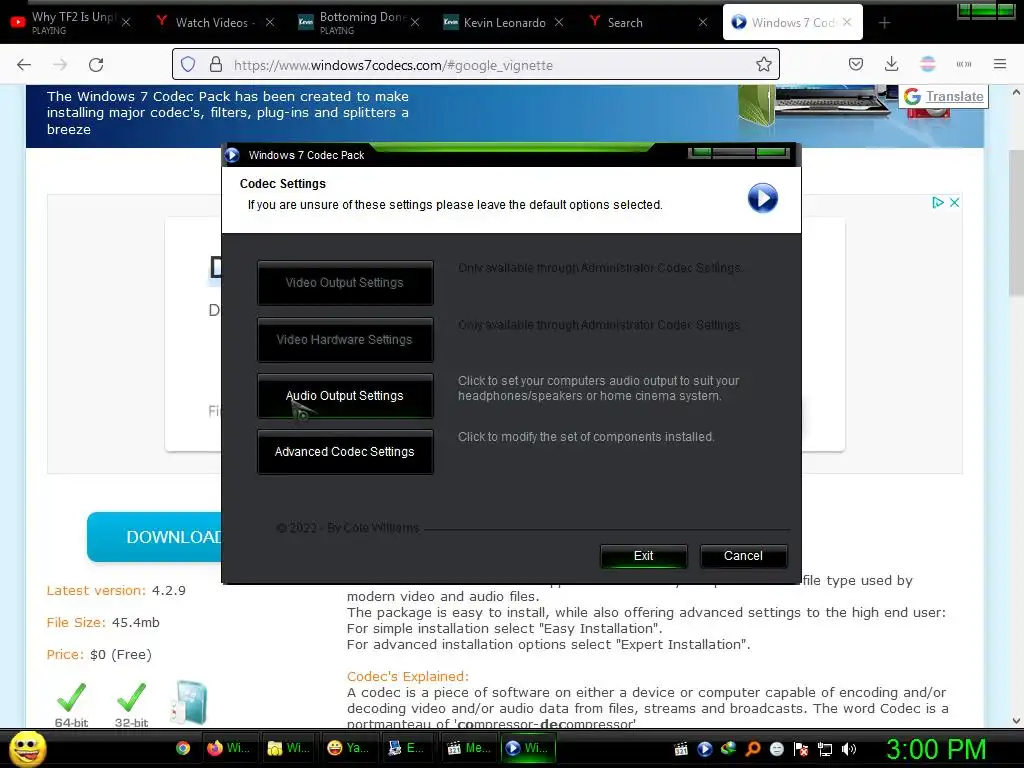Select the 'Windows 7 Cod' active tab
The height and width of the screenshot is (768, 1024).
[793, 22]
